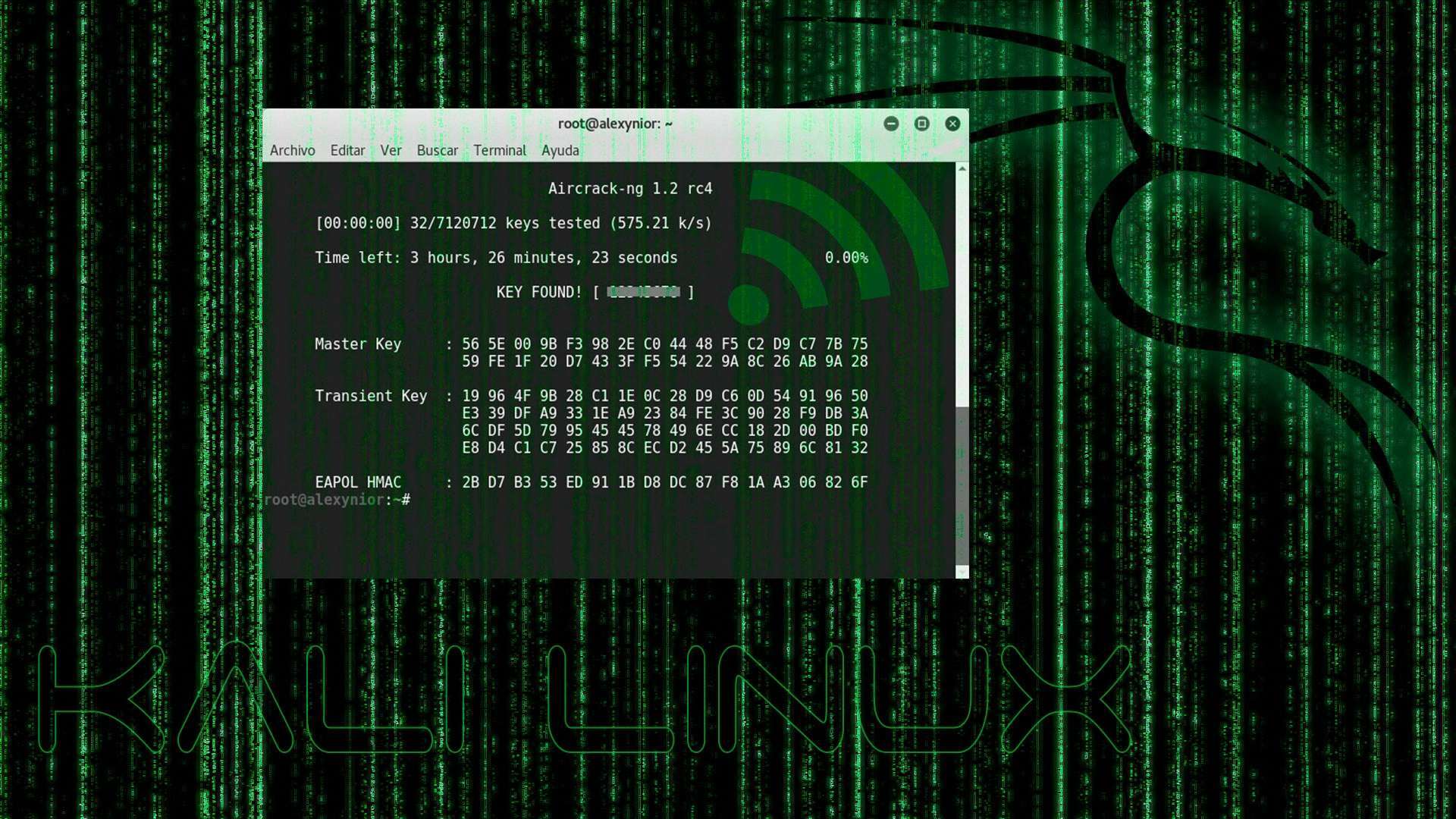Click the blurred KEY FOUND value

(643, 291)
